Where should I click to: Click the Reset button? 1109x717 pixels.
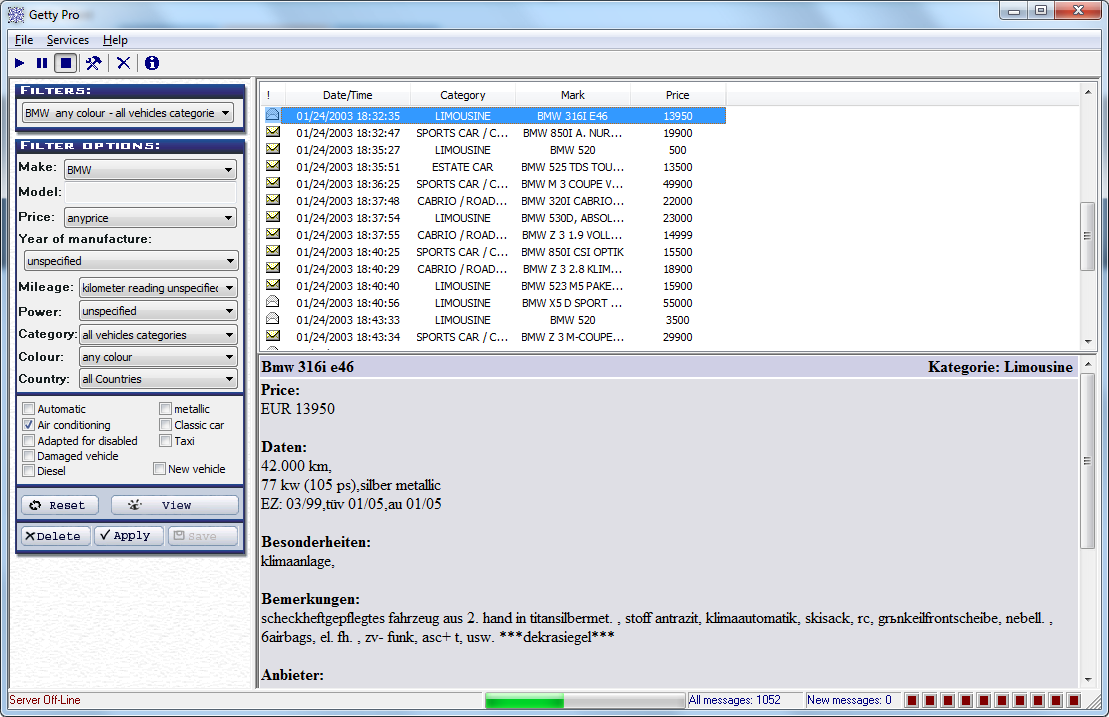tap(59, 506)
